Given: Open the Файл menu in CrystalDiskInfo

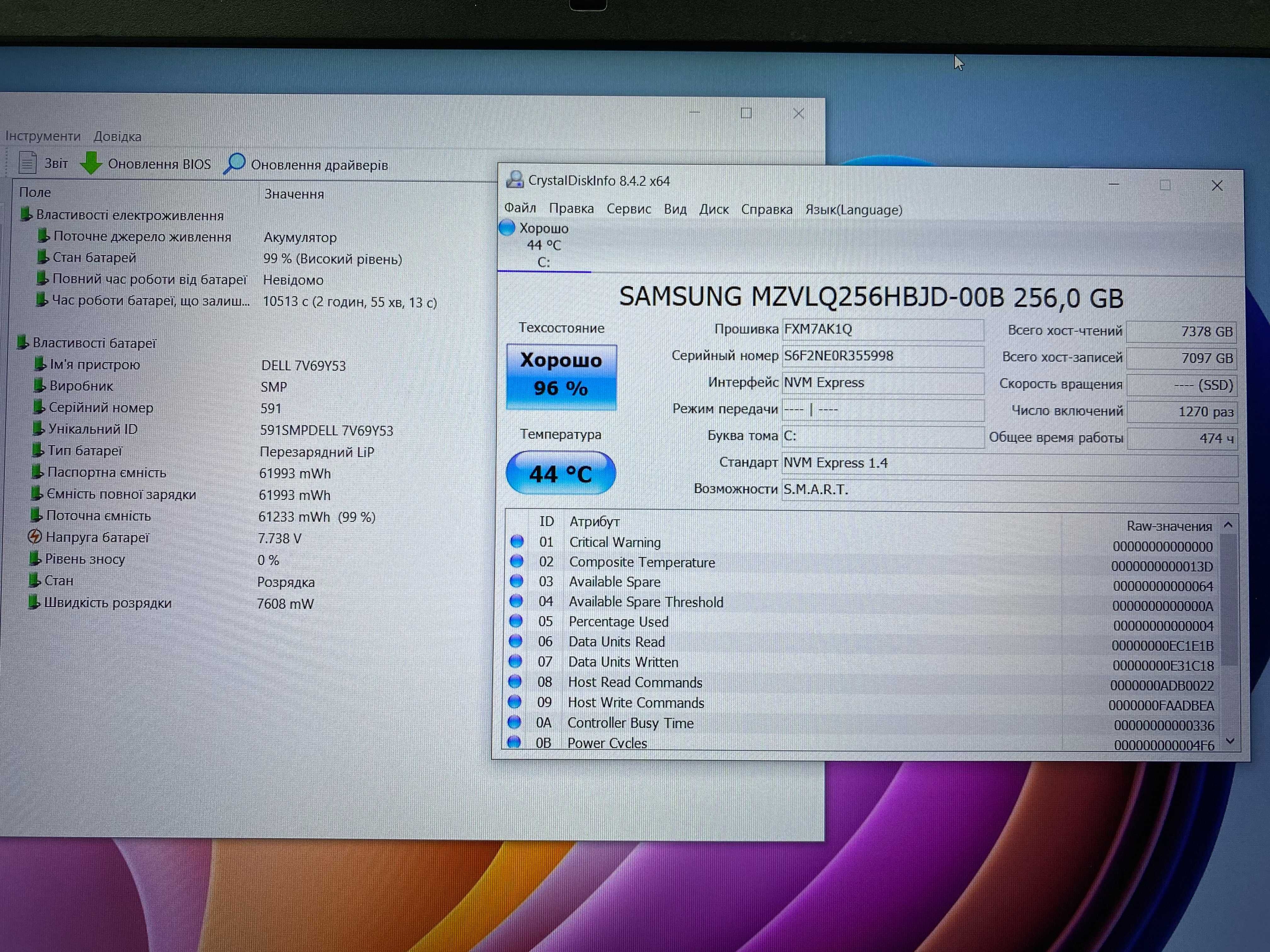Looking at the screenshot, I should [520, 208].
